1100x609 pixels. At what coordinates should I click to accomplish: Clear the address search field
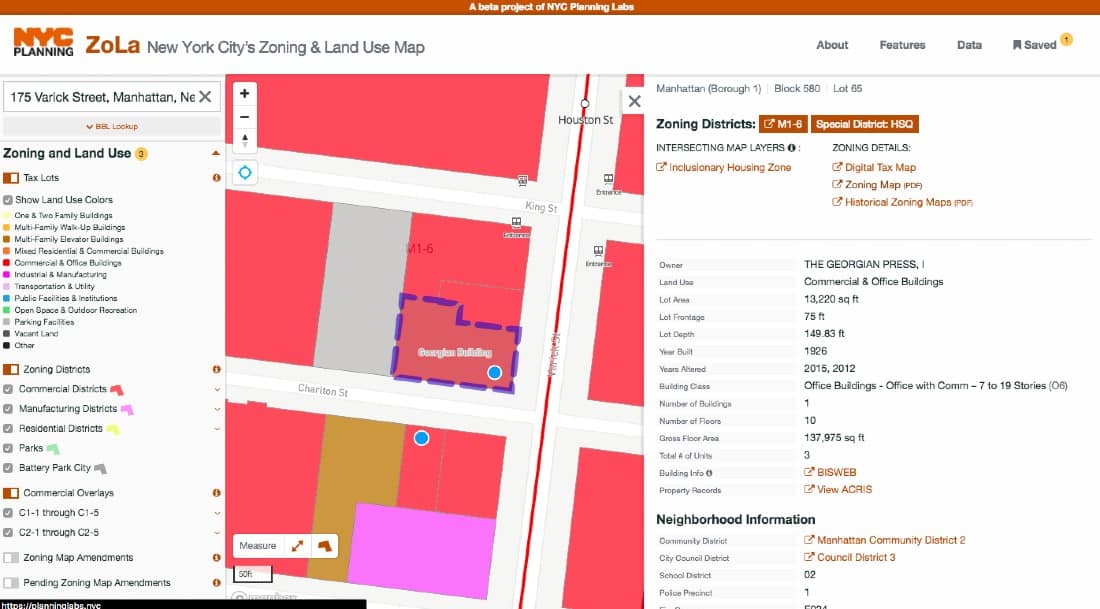pos(205,97)
